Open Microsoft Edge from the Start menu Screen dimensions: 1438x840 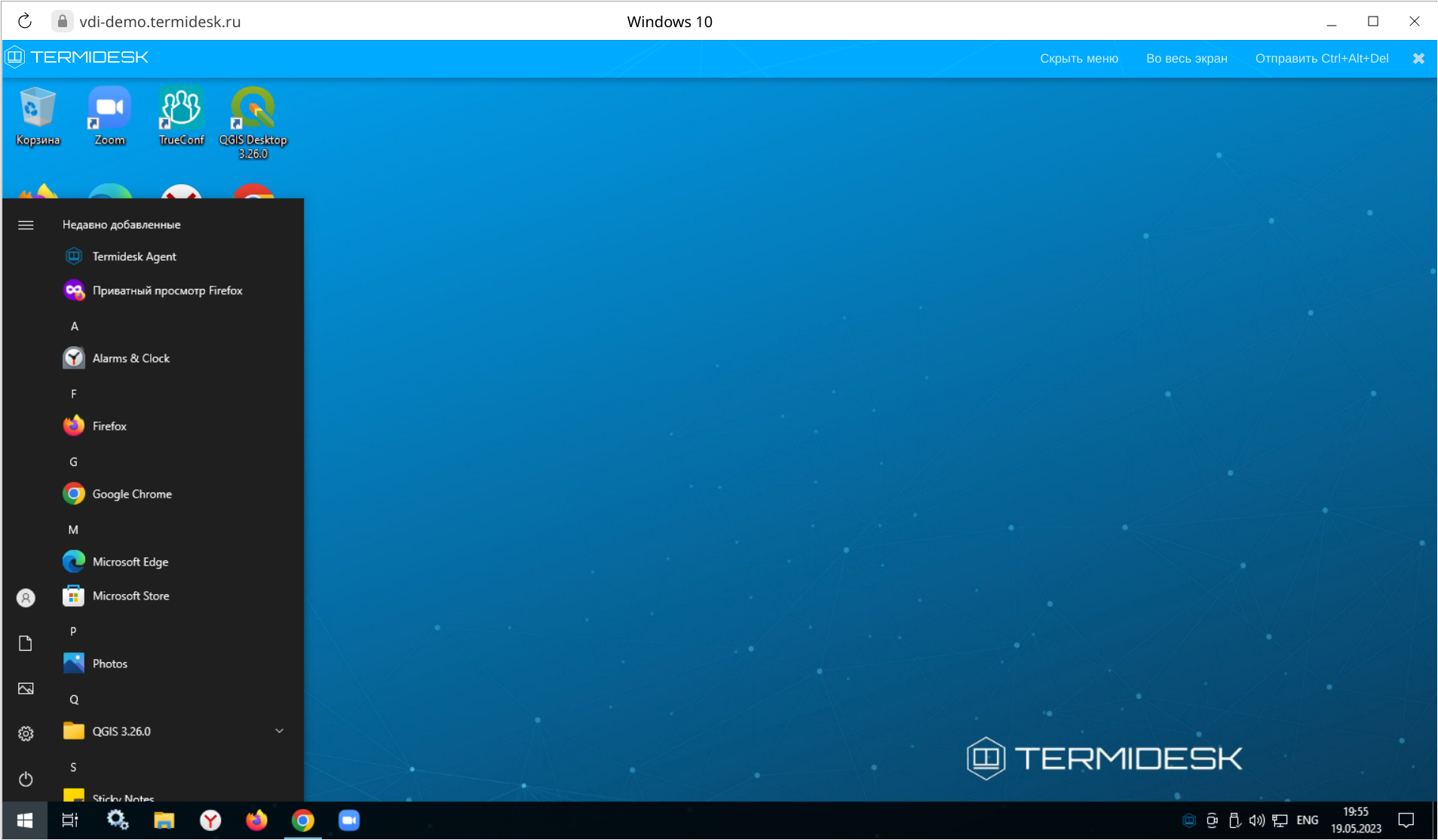pyautogui.click(x=130, y=561)
